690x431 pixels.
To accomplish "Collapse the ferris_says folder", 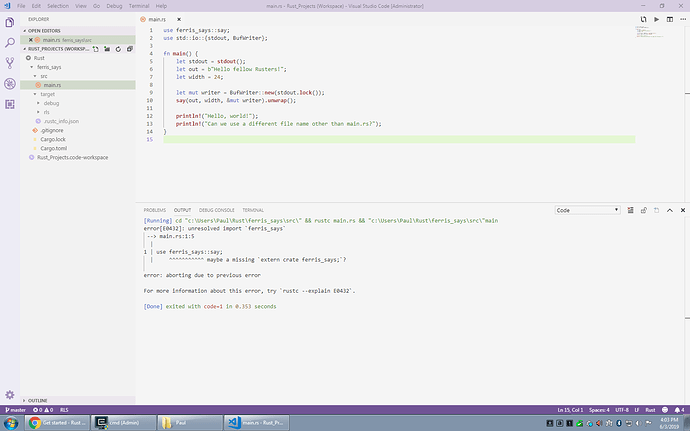I will pyautogui.click(x=32, y=67).
